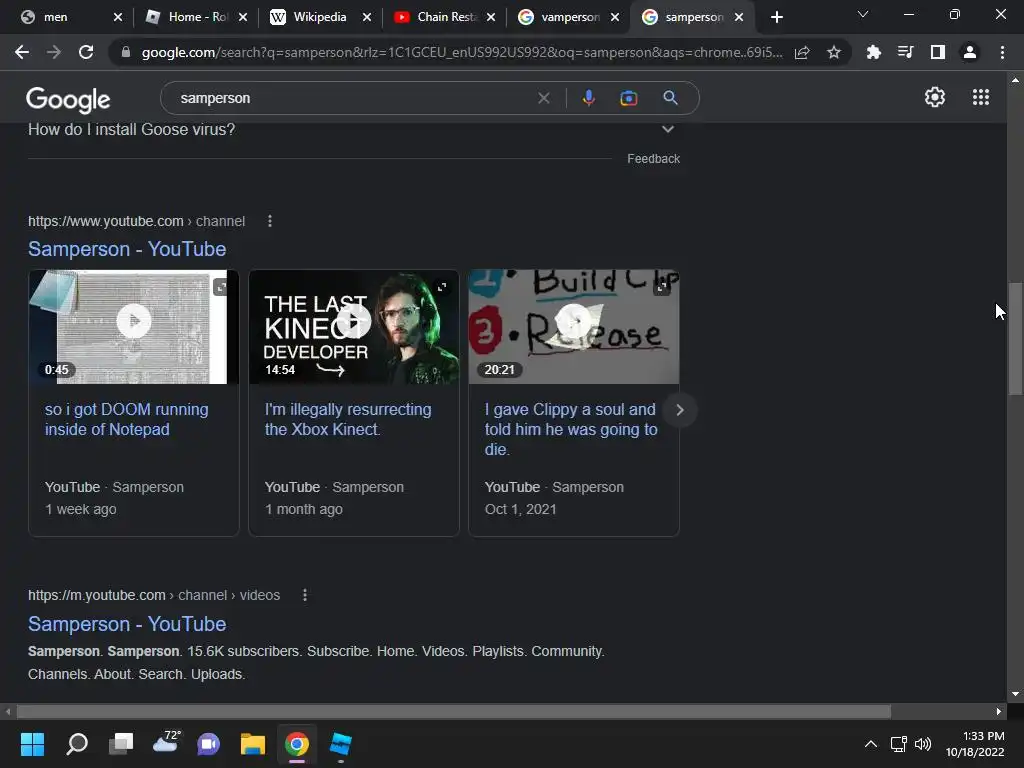Go forward to the next page
This screenshot has width=1024, height=768.
(x=54, y=52)
